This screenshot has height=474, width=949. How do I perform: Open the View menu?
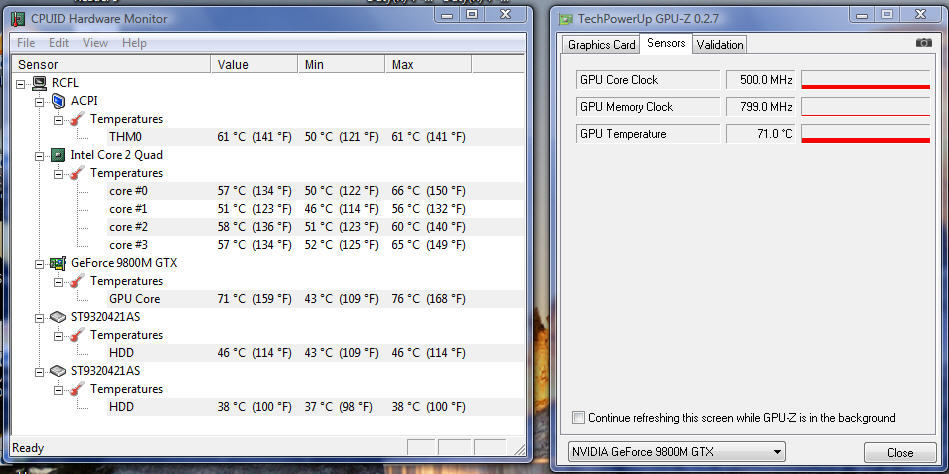pos(95,42)
